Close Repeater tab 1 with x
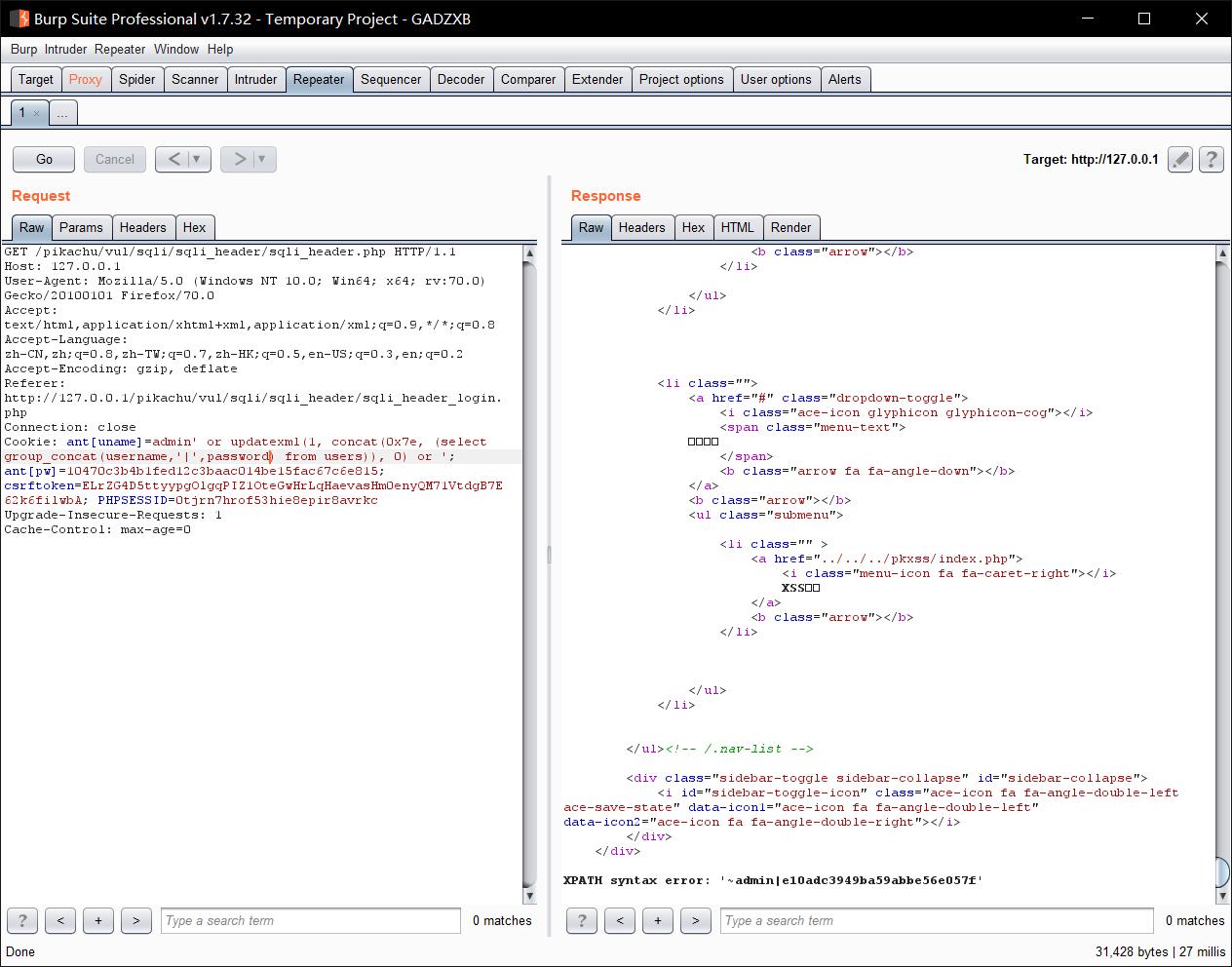The height and width of the screenshot is (967, 1232). [37, 113]
